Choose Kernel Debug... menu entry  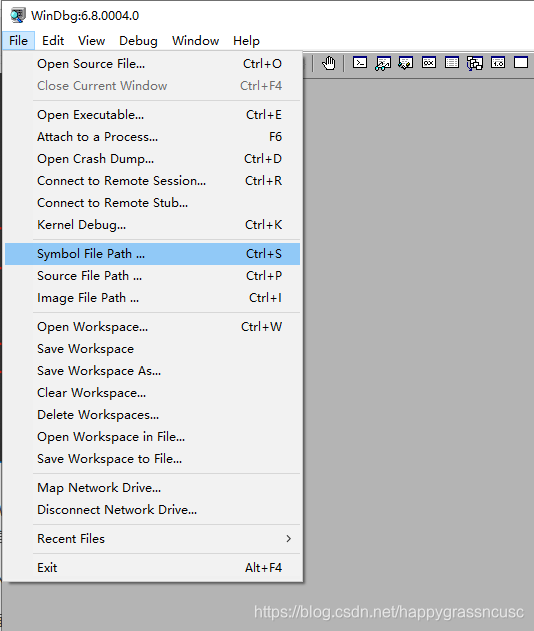click(153, 225)
